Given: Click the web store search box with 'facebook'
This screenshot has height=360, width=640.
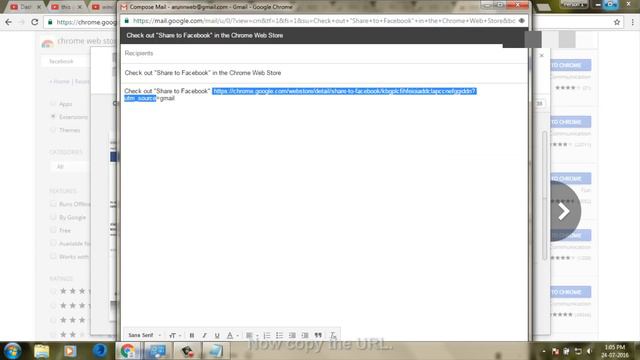Looking at the screenshot, I should (x=65, y=61).
